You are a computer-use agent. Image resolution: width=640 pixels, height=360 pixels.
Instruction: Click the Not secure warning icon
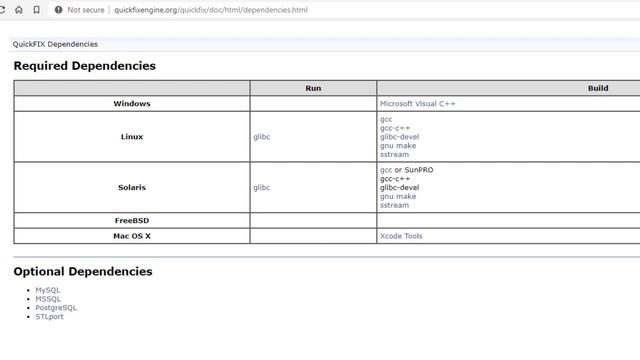58,10
